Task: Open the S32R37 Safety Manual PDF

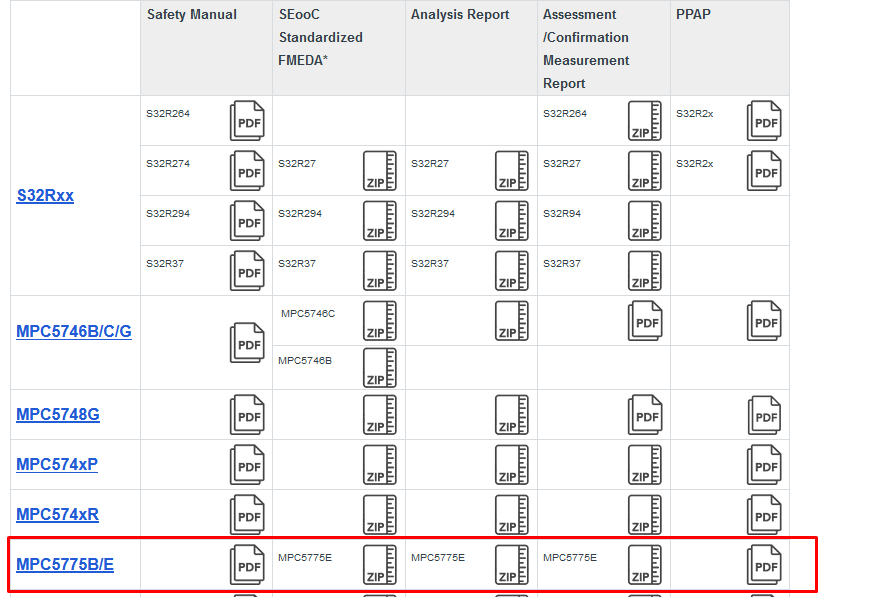Action: pos(247,270)
